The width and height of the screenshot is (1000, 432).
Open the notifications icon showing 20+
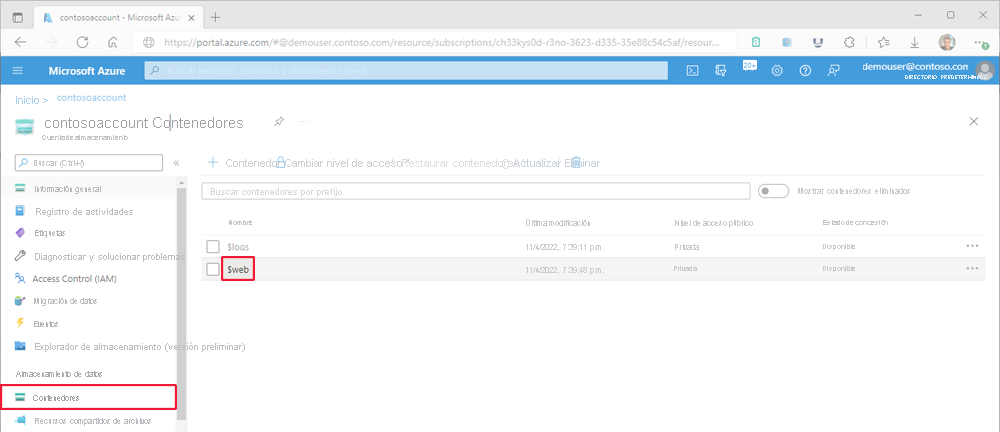click(x=749, y=68)
